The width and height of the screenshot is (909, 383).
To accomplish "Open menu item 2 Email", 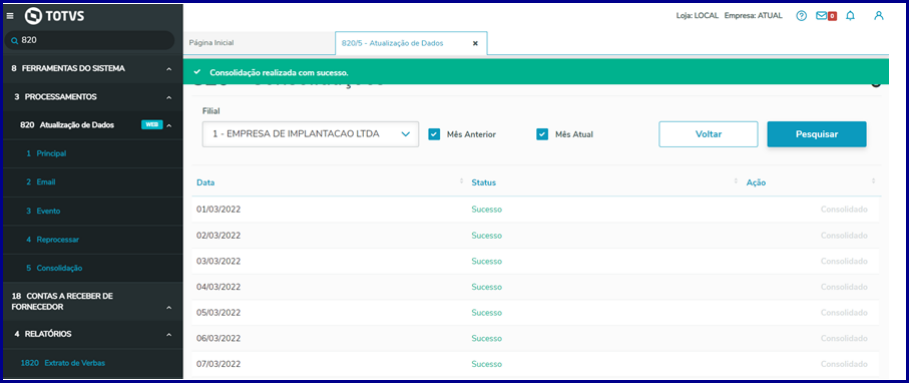I will click(41, 182).
